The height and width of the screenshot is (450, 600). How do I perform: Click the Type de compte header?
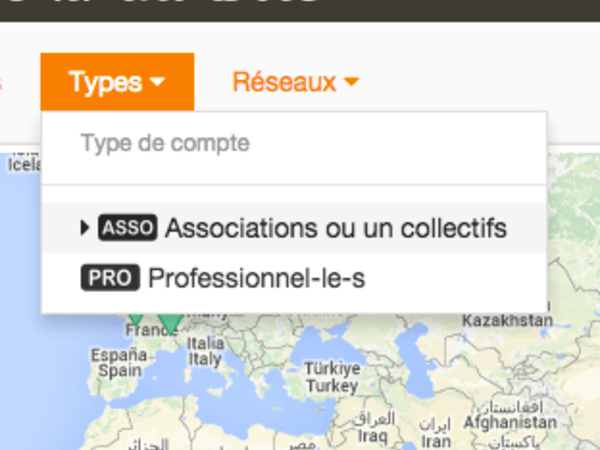[x=165, y=143]
